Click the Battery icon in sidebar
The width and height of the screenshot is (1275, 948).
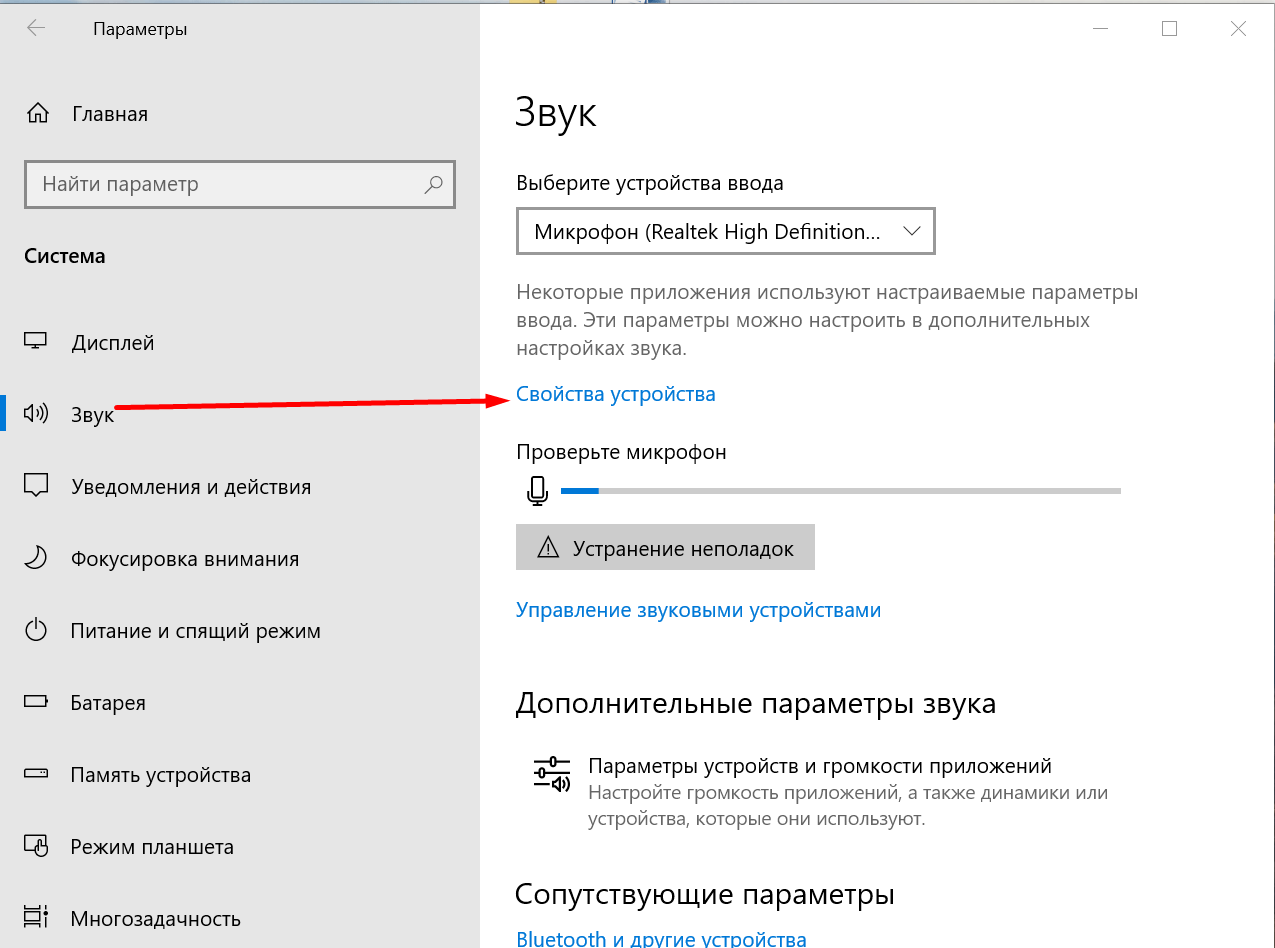click(x=36, y=702)
